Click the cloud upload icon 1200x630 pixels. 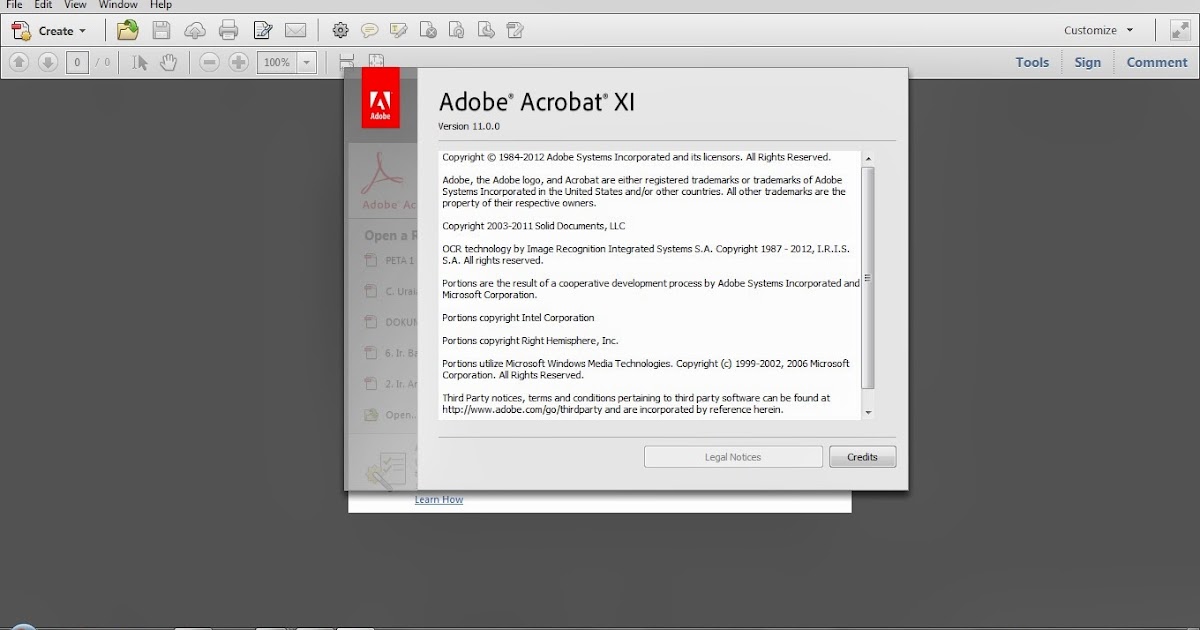tap(195, 30)
